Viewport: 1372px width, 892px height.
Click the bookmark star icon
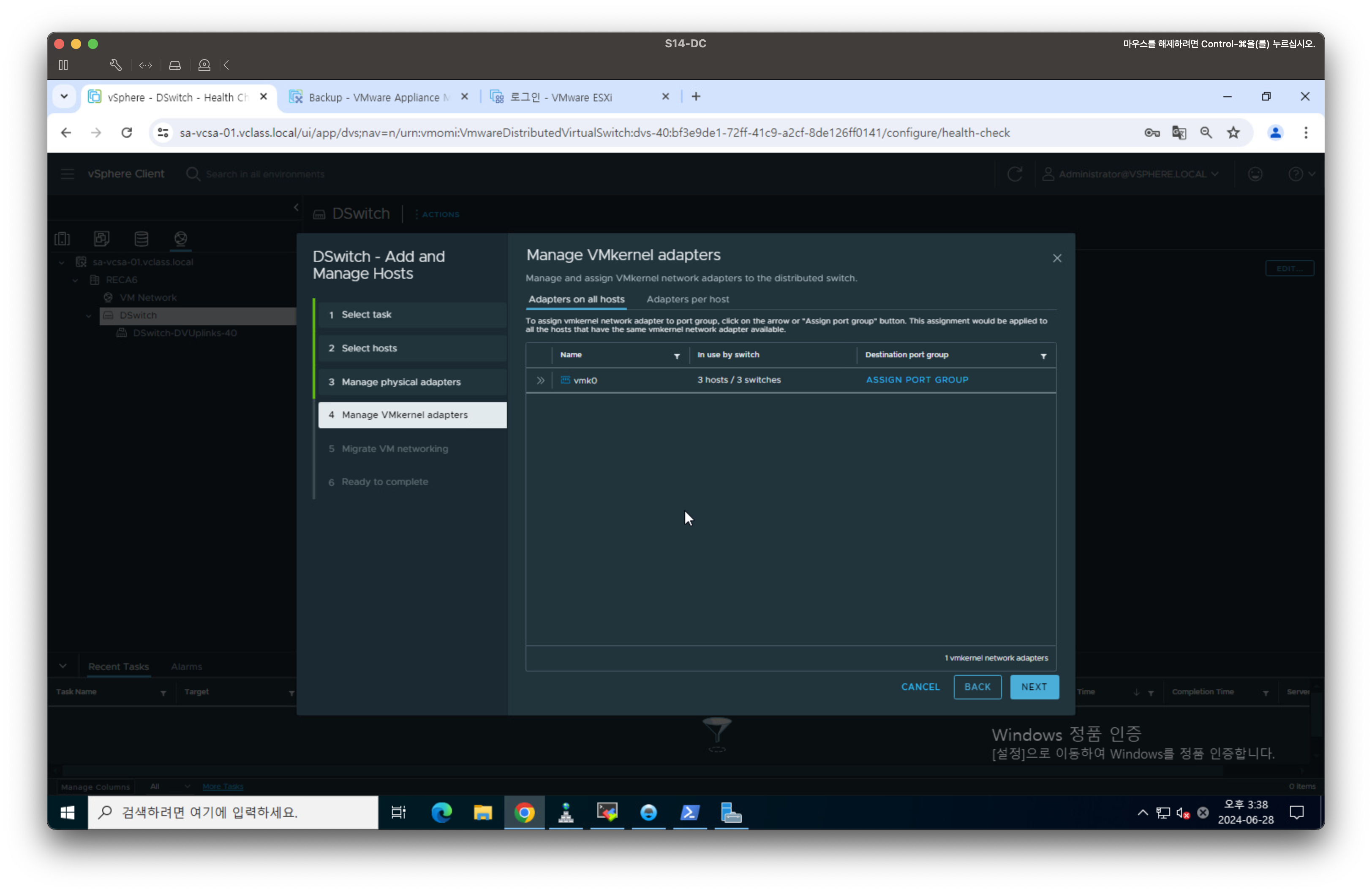click(x=1233, y=133)
